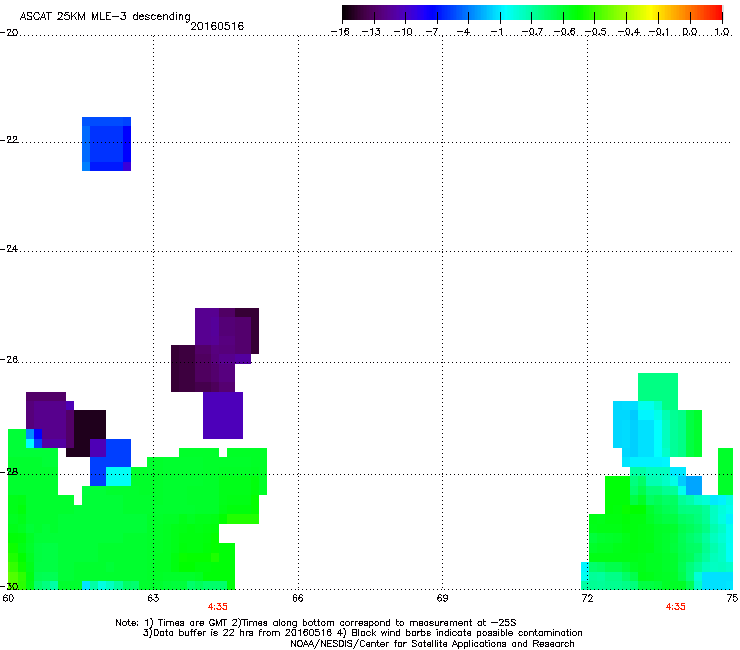Screen dimensions: 740x650
Task: Click the longitude axis label '66'
Action: click(x=298, y=598)
